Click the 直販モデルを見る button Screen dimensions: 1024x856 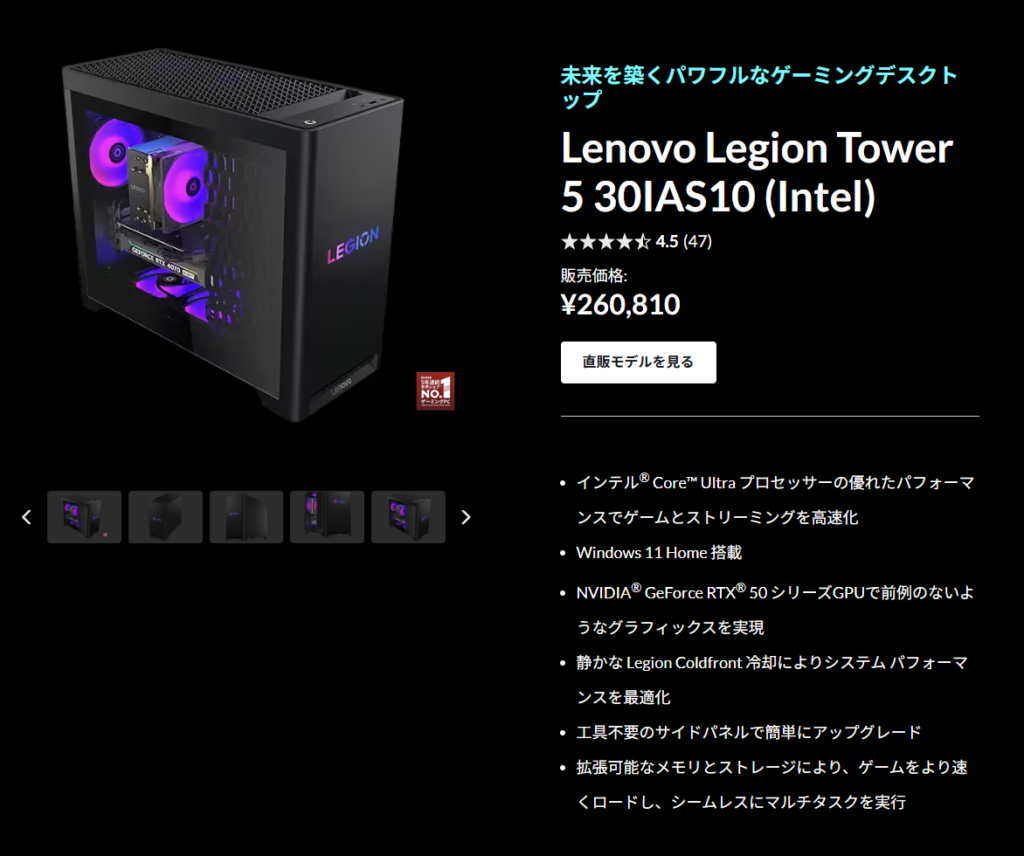coord(638,362)
